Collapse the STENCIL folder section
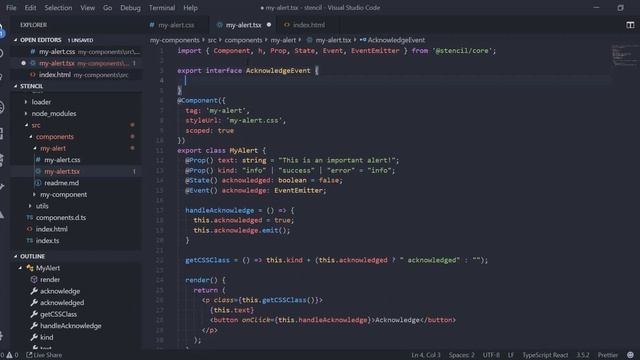 [x=16, y=86]
